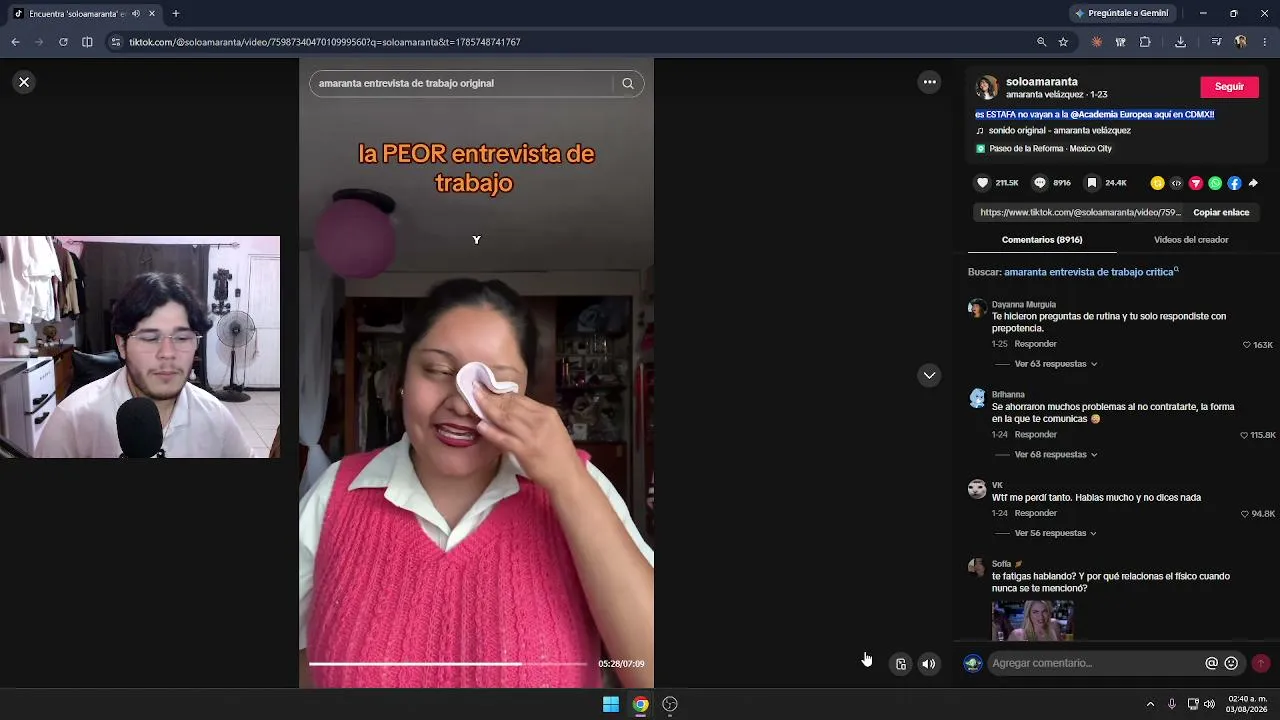This screenshot has width=1280, height=720.
Task: Open Dayanna Murguía's commenter avatar
Action: click(977, 309)
